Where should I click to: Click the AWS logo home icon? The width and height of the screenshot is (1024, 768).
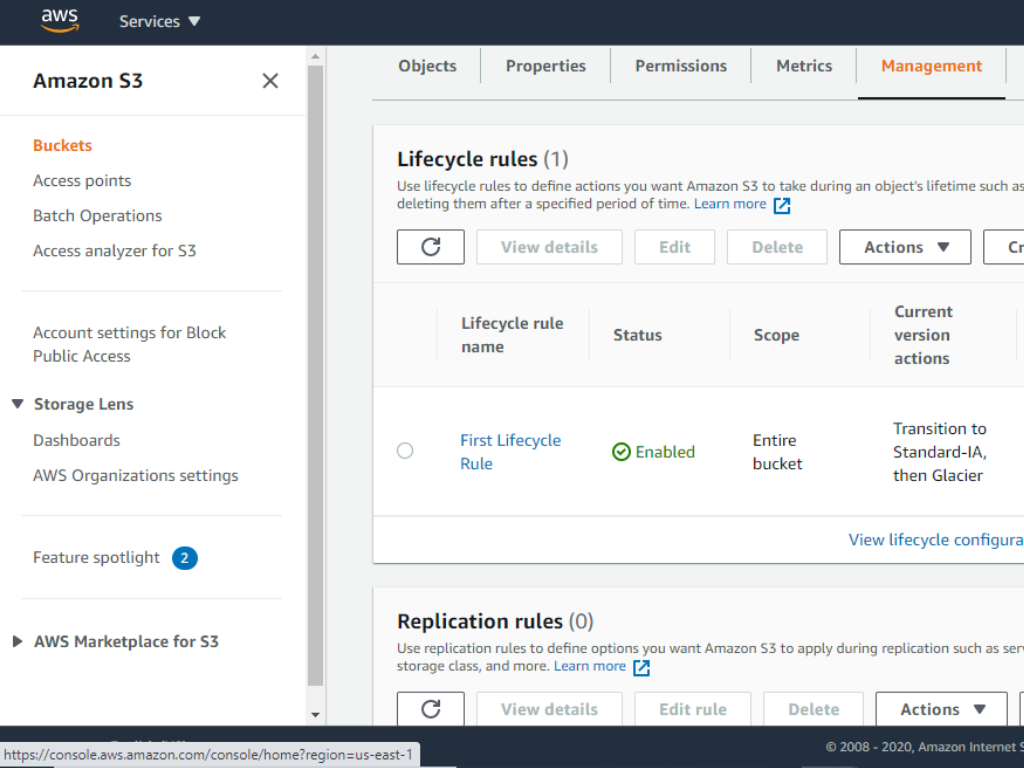click(x=60, y=21)
